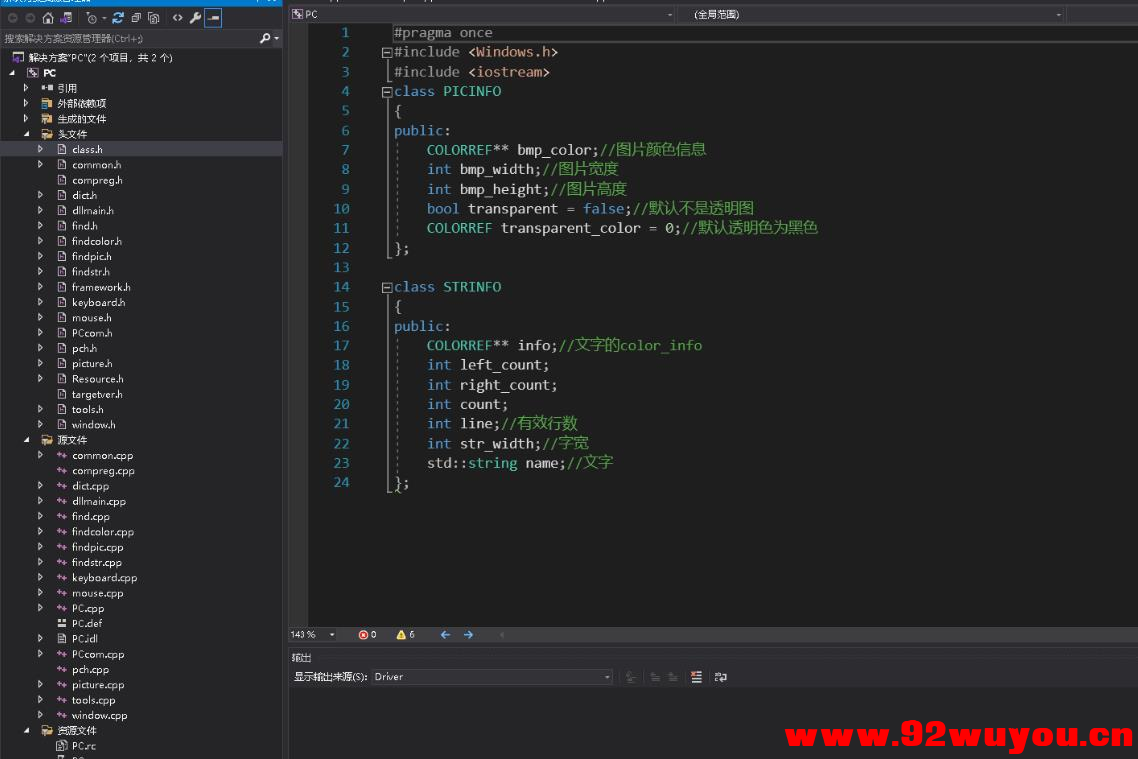This screenshot has height=759, width=1138.
Task: Click the errors icon showing 0 errors
Action: click(365, 635)
